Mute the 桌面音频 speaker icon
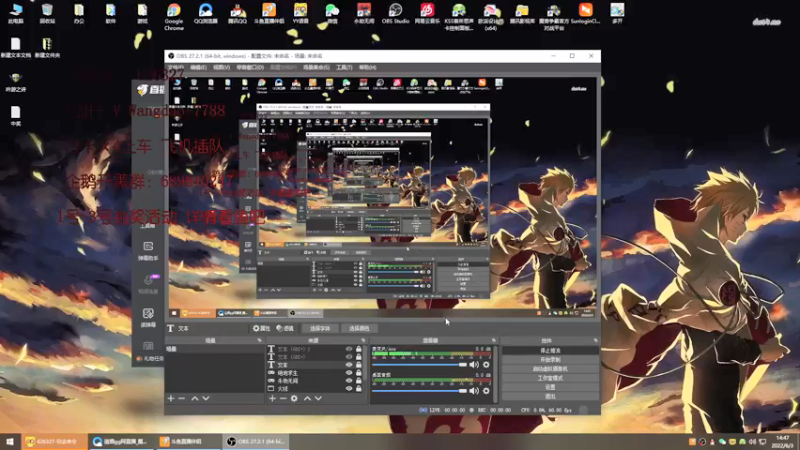 point(474,391)
